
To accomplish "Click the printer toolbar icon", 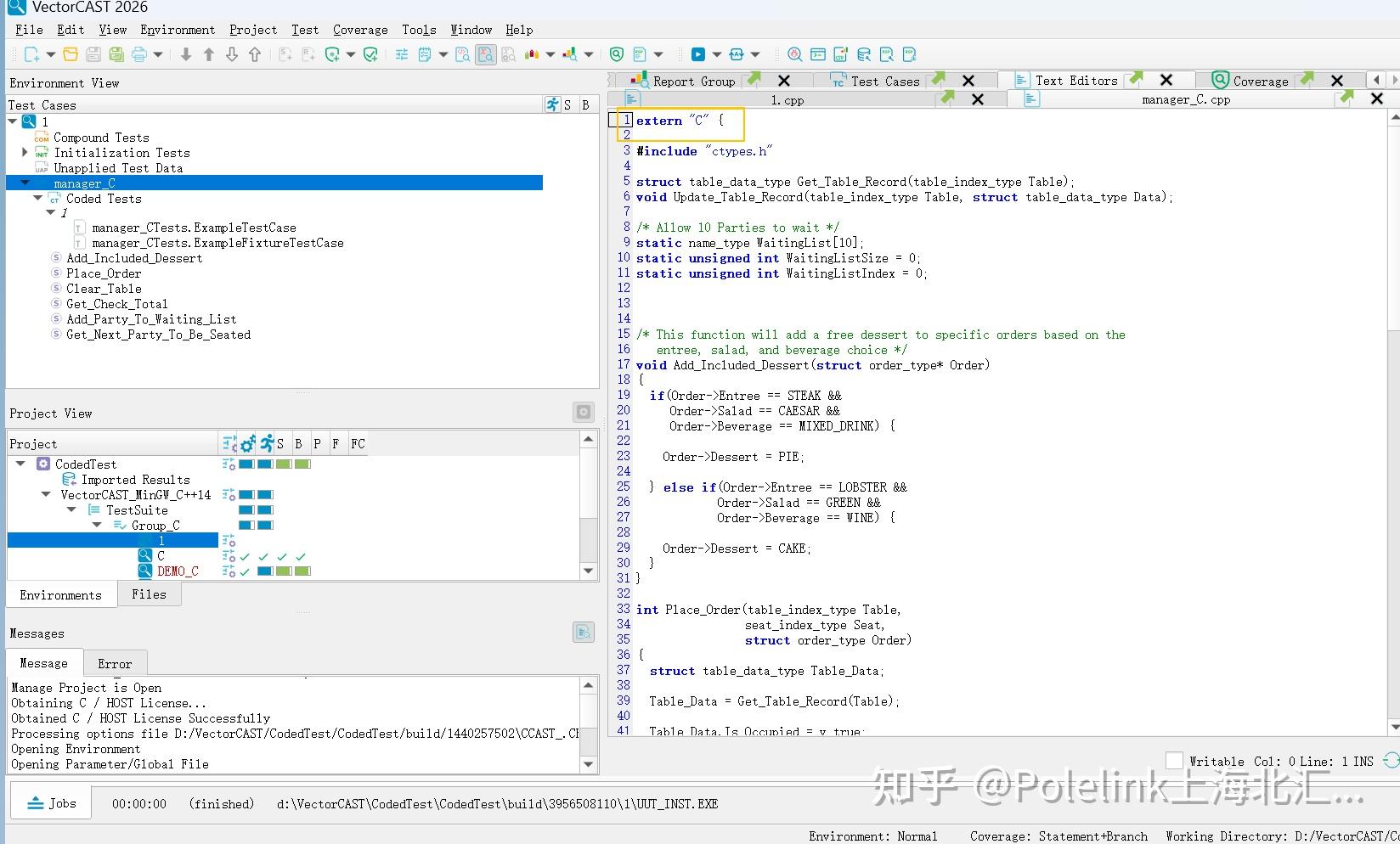I will click(138, 54).
